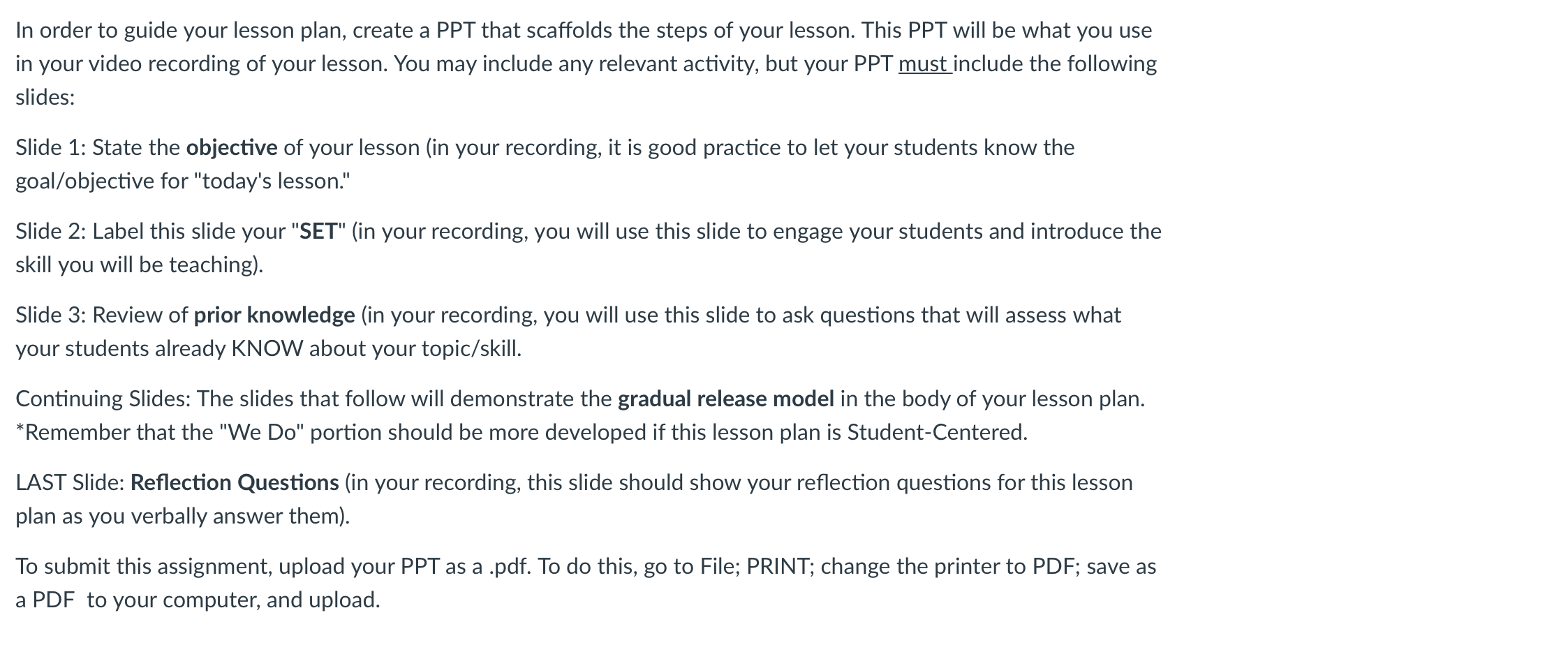Click the bold phrase "gradual release model"

click(x=726, y=399)
